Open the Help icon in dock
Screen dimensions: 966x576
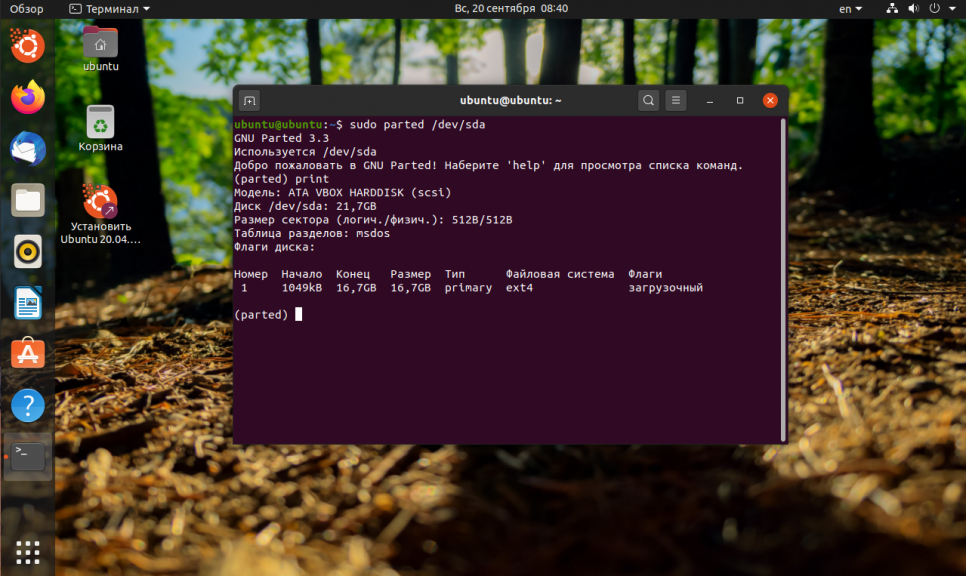click(28, 405)
